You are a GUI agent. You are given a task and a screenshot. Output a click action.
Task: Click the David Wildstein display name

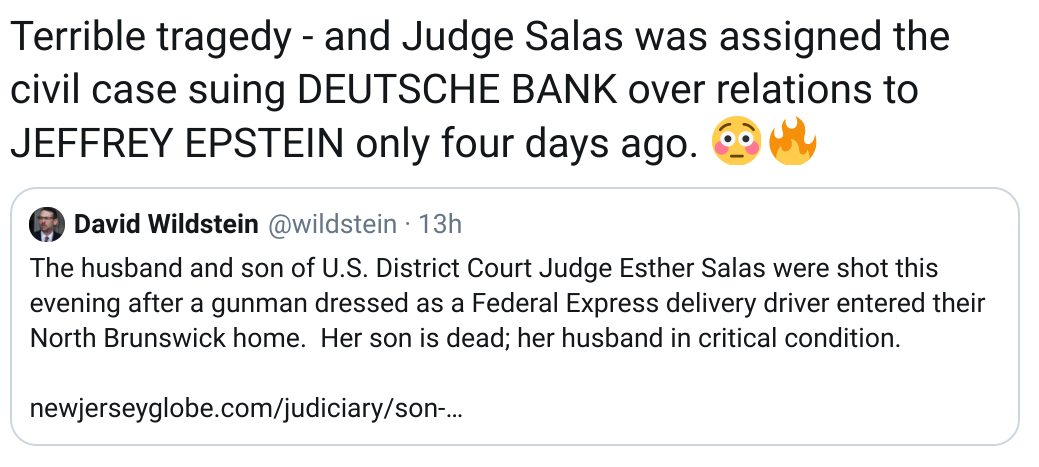[x=165, y=224]
